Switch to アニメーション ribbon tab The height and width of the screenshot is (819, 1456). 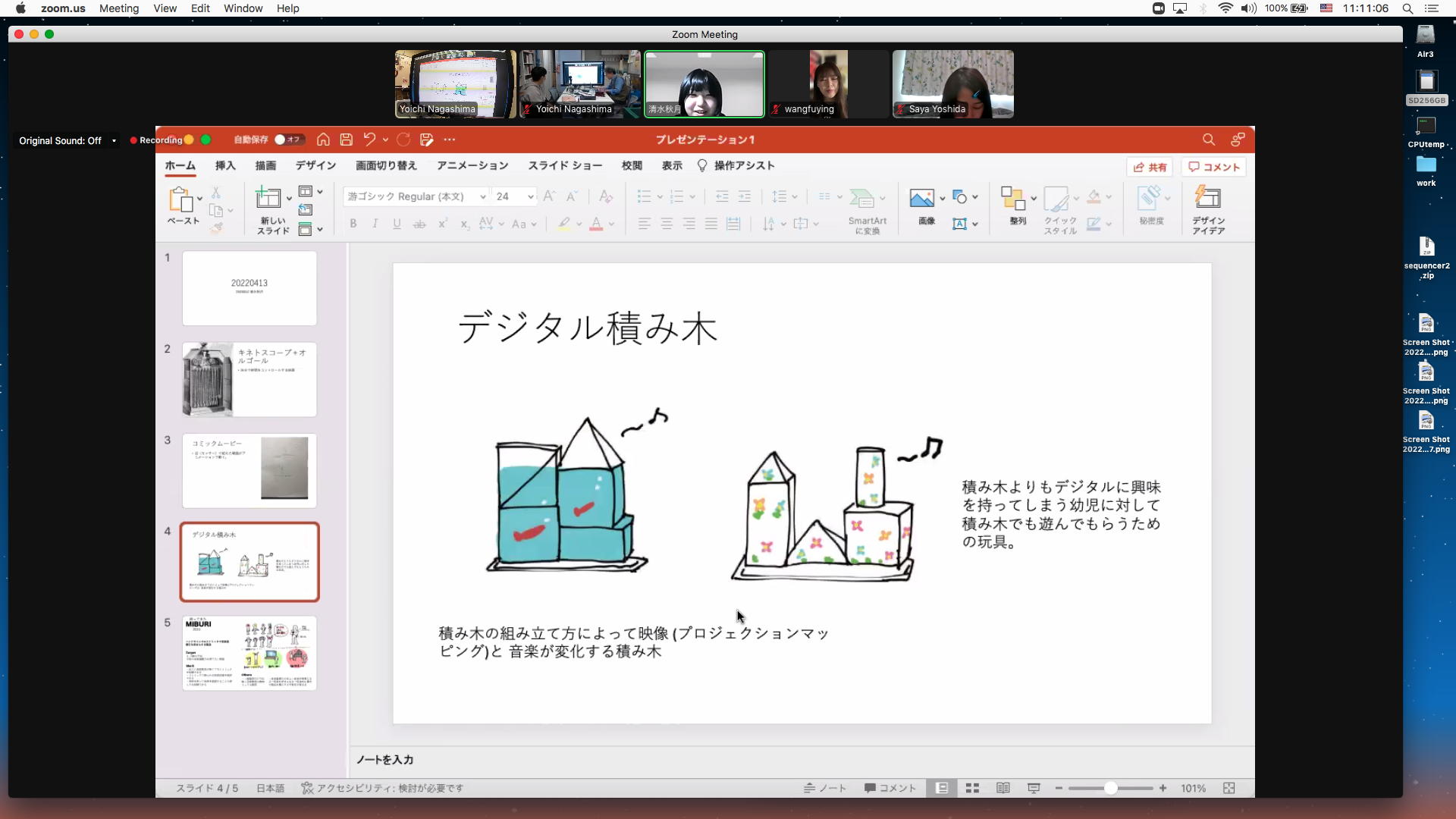[x=472, y=166]
